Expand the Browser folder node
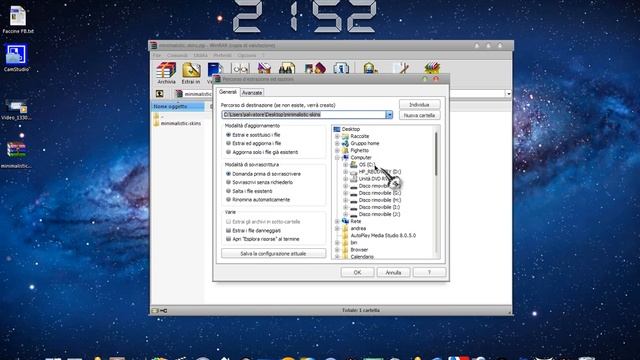 pyautogui.click(x=338, y=250)
